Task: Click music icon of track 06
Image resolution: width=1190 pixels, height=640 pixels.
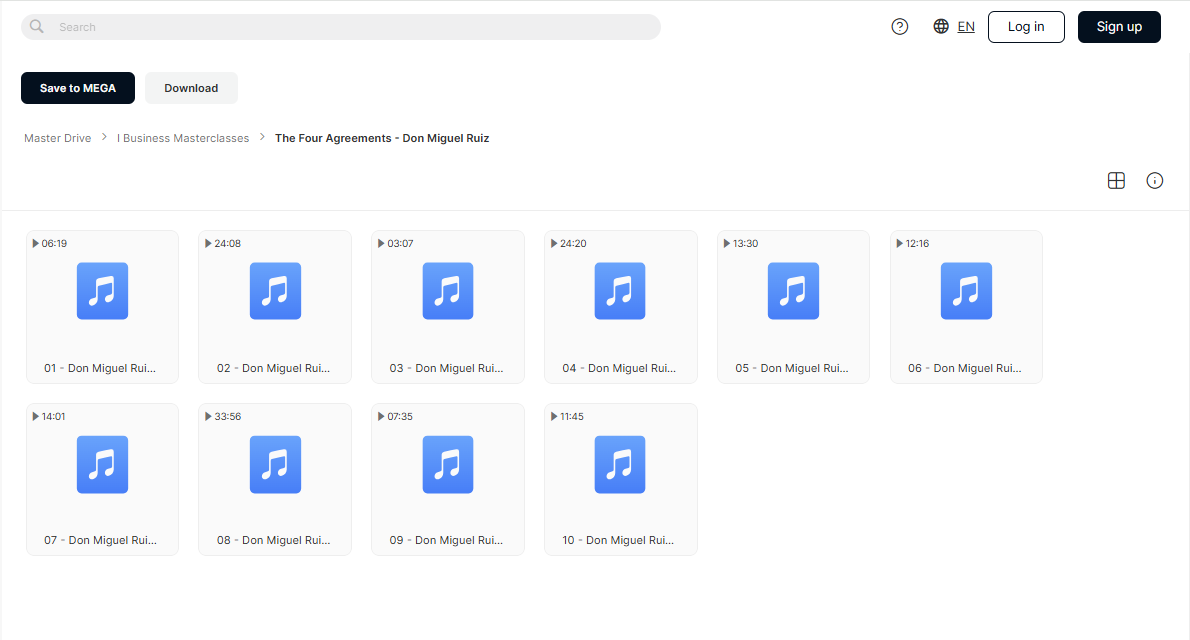Action: [x=966, y=291]
